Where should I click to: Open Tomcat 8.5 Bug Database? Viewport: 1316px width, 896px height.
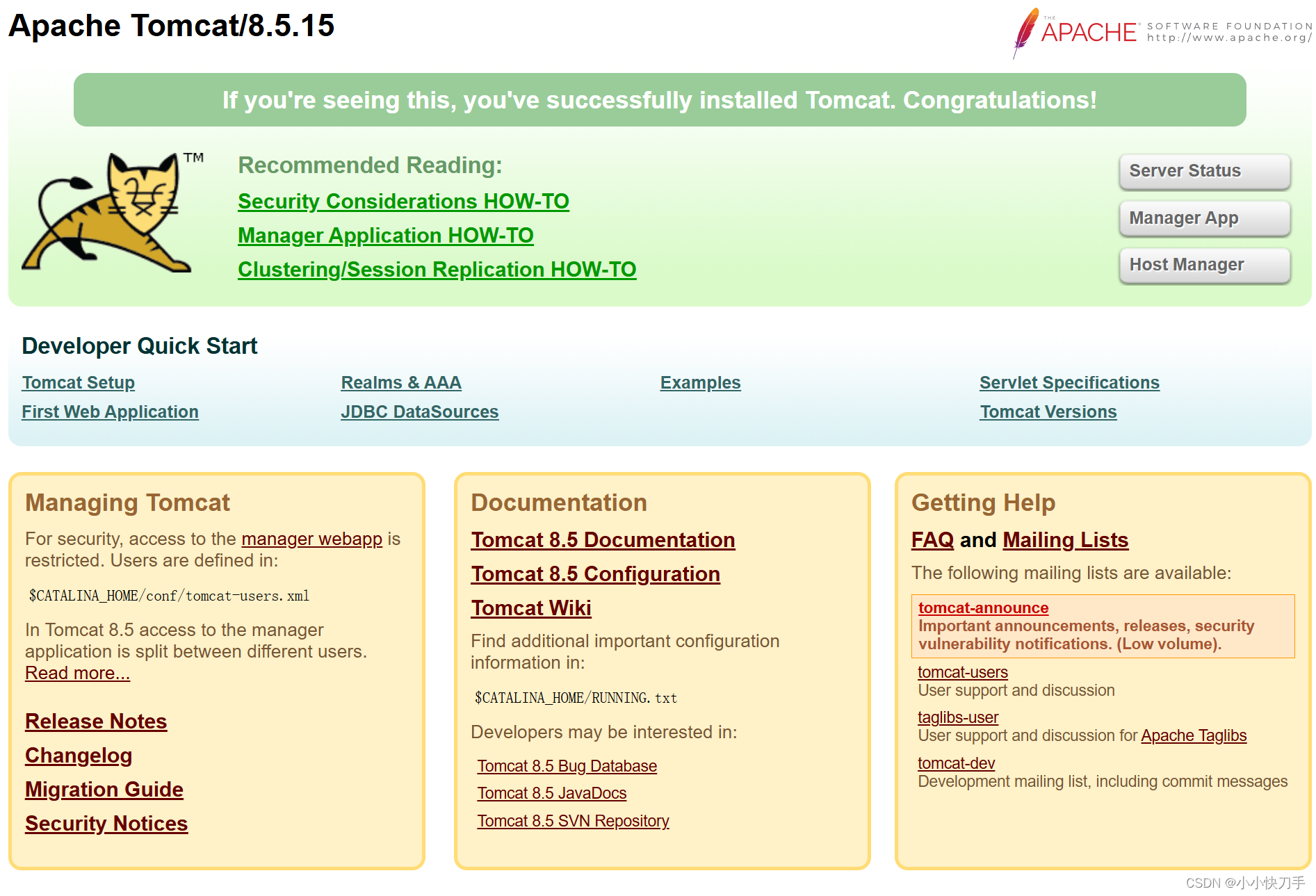coord(567,766)
